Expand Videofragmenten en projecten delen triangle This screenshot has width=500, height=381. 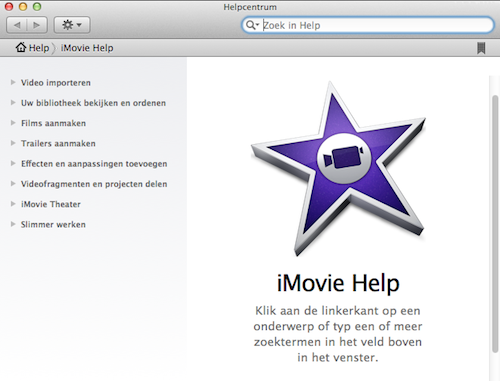(x=13, y=183)
